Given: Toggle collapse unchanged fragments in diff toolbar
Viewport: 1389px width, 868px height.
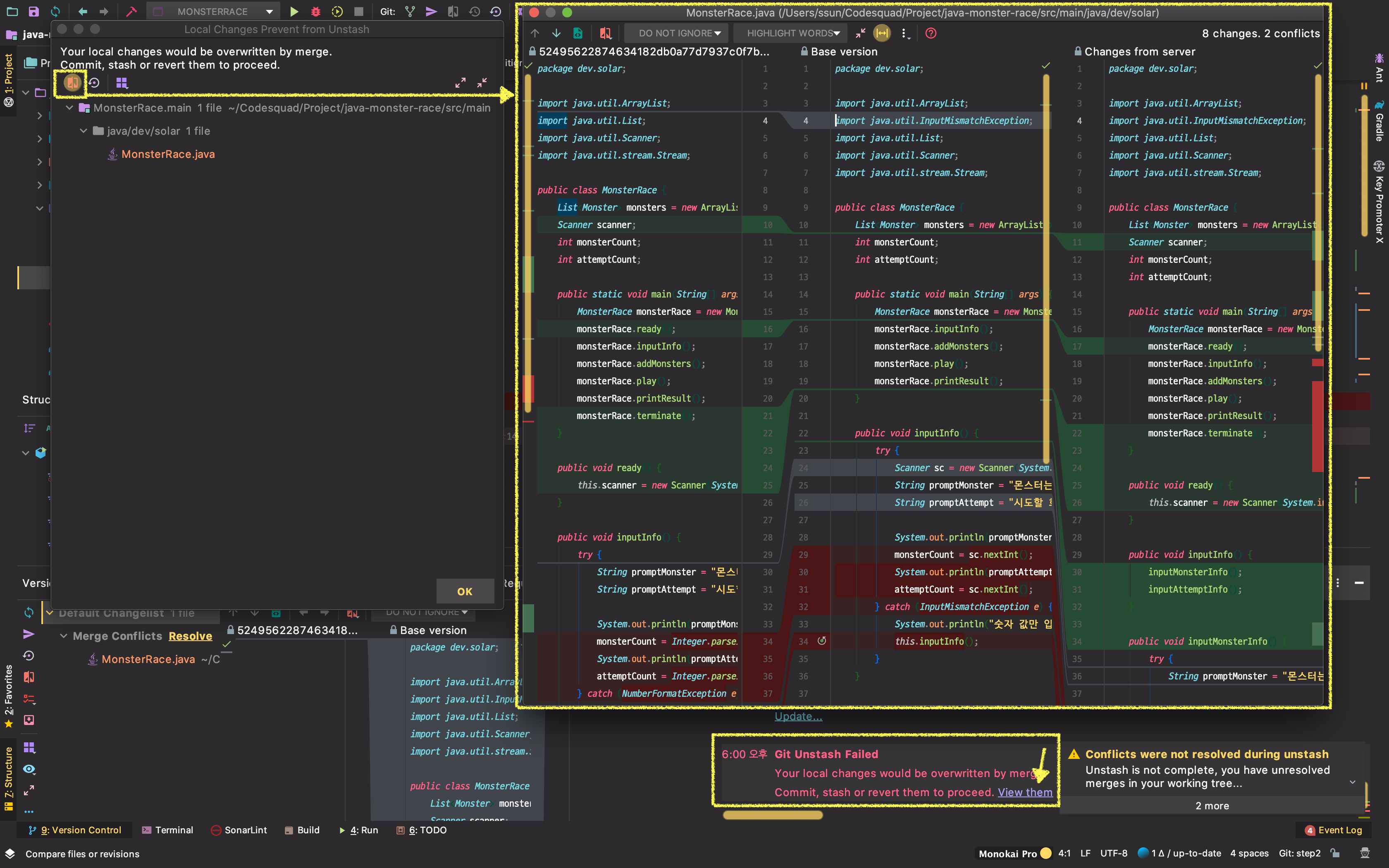Looking at the screenshot, I should [x=860, y=33].
